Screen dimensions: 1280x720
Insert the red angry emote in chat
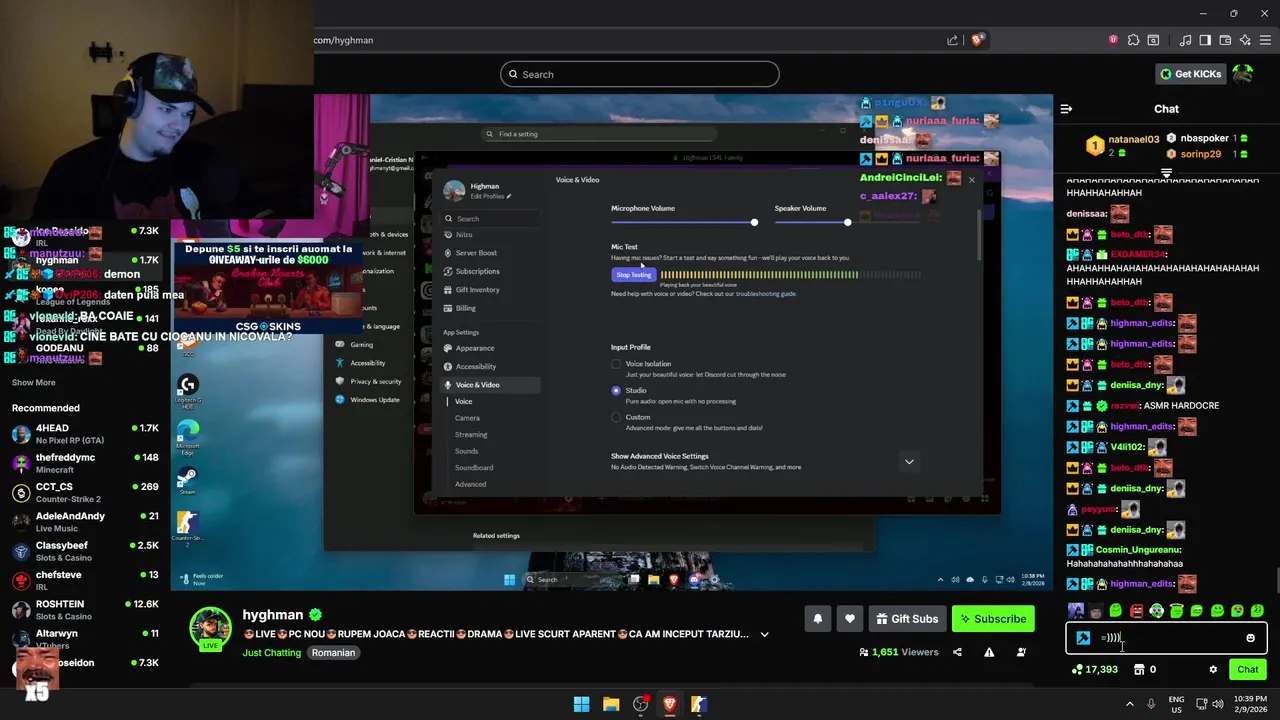pyautogui.click(x=1136, y=611)
